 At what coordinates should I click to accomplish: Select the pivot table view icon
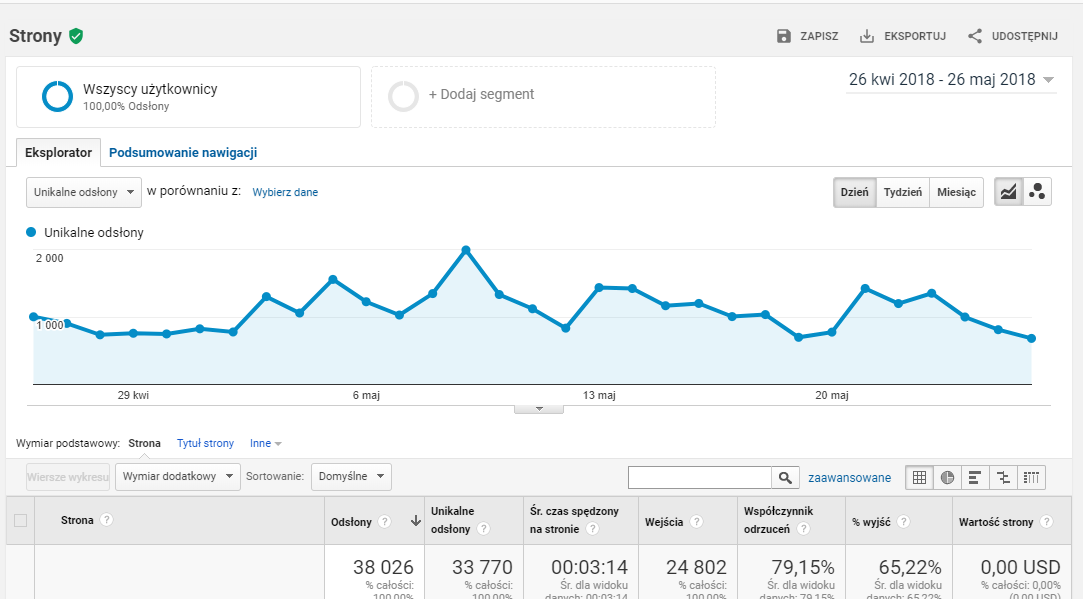(1031, 477)
